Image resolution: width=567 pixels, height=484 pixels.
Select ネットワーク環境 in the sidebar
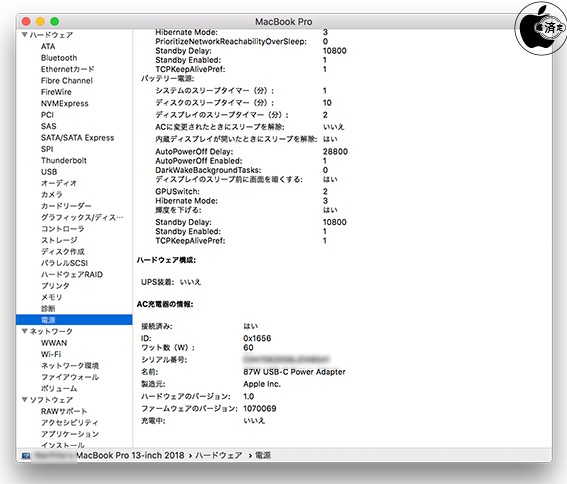click(69, 366)
